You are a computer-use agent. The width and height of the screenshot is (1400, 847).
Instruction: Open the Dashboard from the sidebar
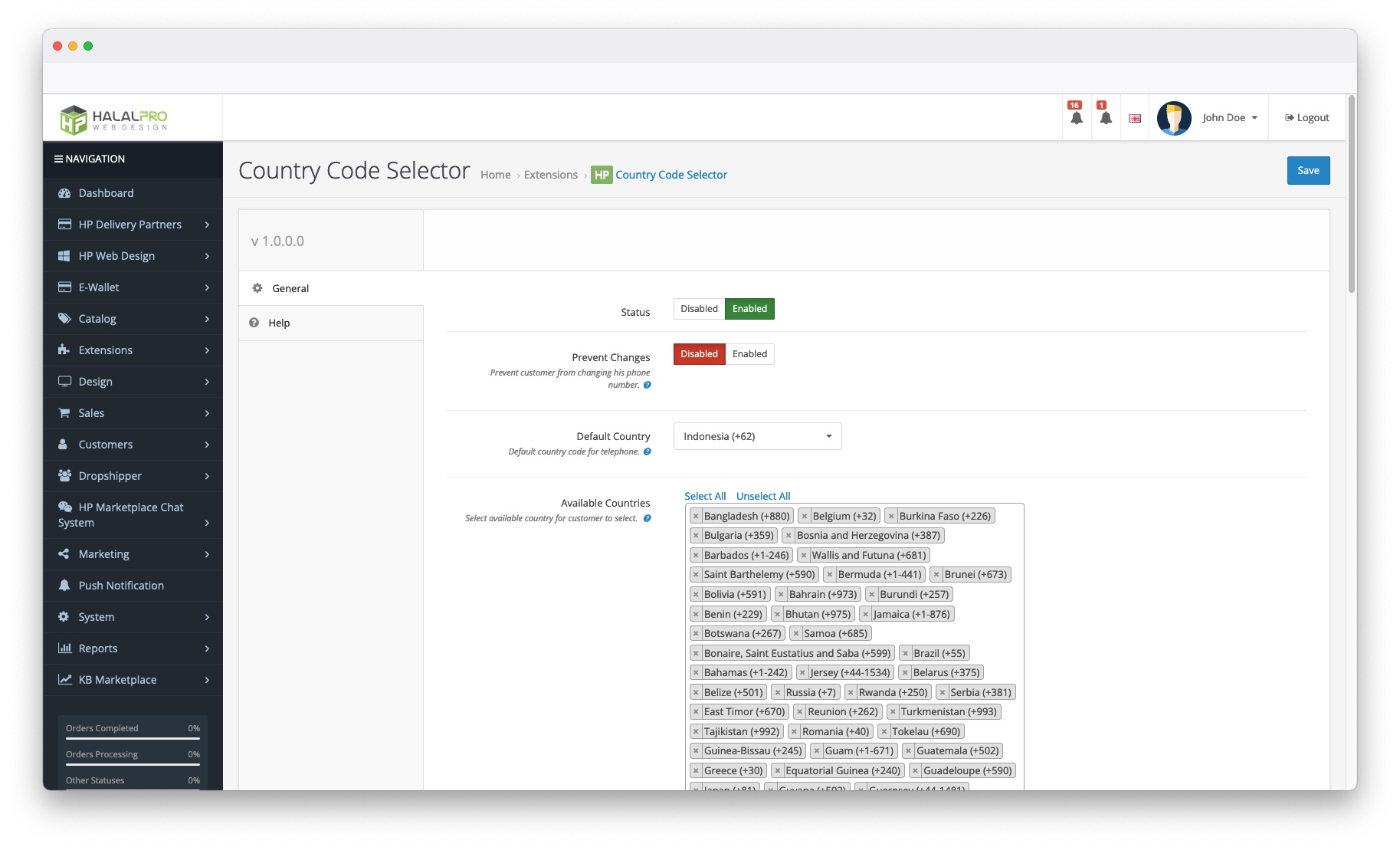105,193
